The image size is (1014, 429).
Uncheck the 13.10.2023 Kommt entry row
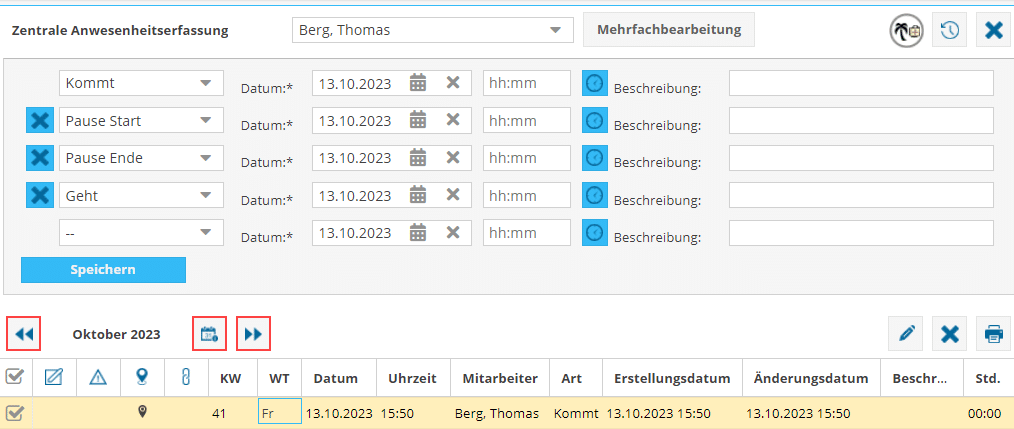tap(15, 412)
